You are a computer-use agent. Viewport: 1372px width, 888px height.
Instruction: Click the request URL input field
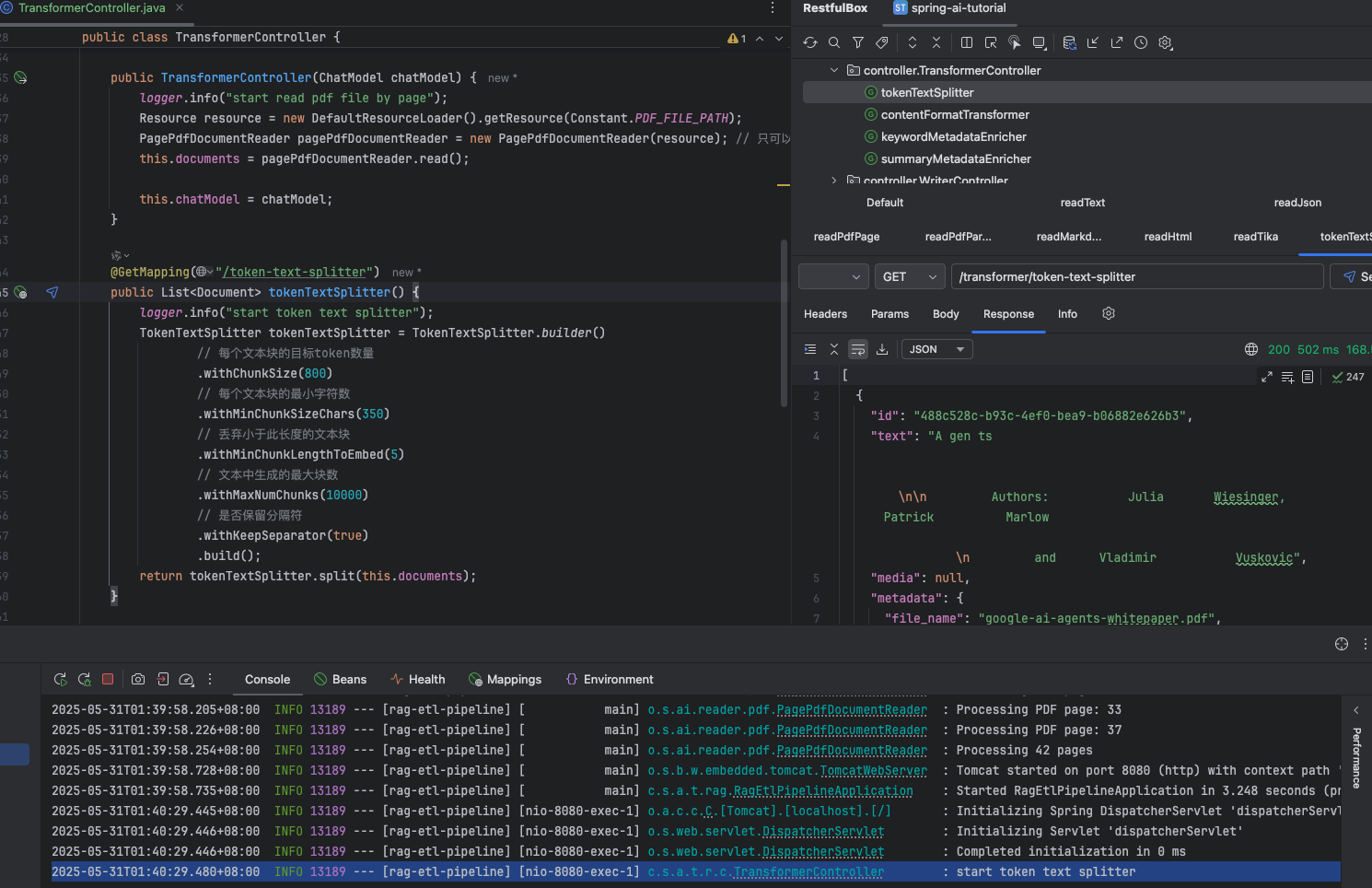tap(1138, 276)
